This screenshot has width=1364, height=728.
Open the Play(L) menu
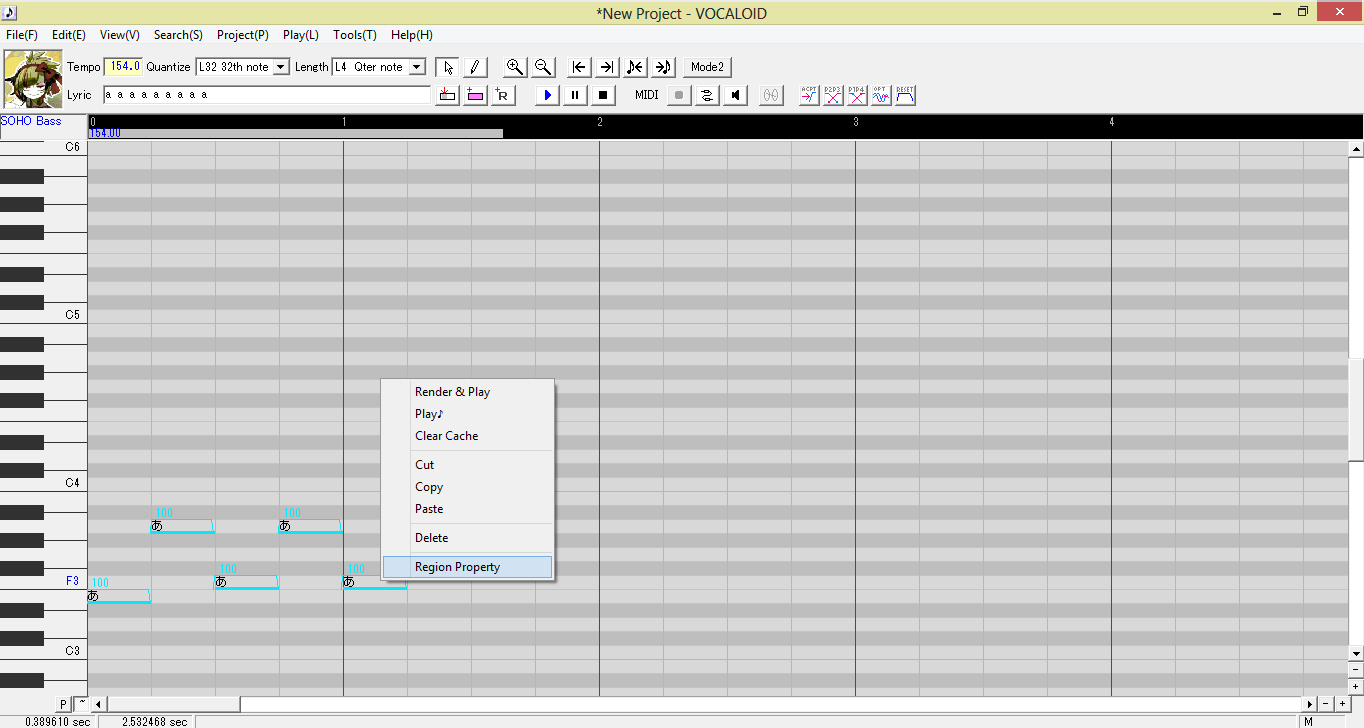click(301, 35)
